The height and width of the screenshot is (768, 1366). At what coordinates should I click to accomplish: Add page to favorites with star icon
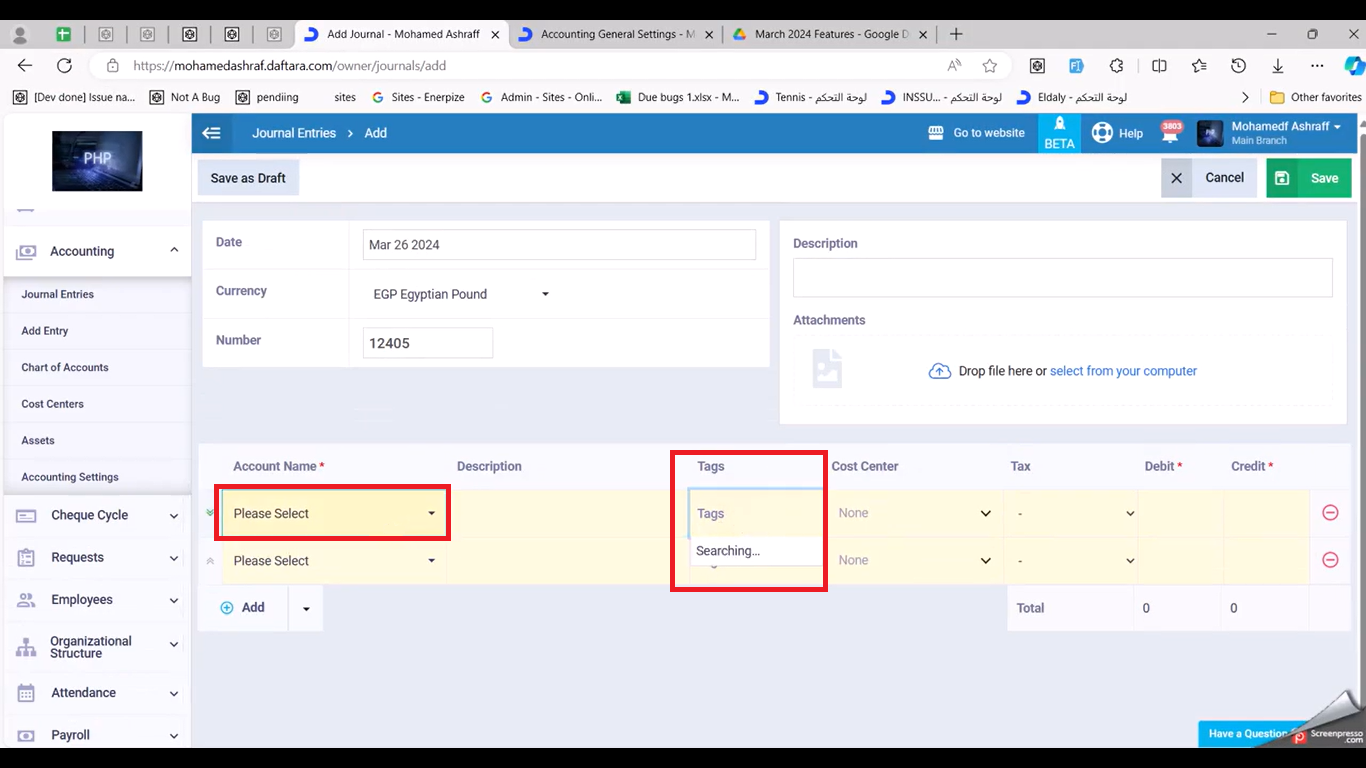[989, 65]
